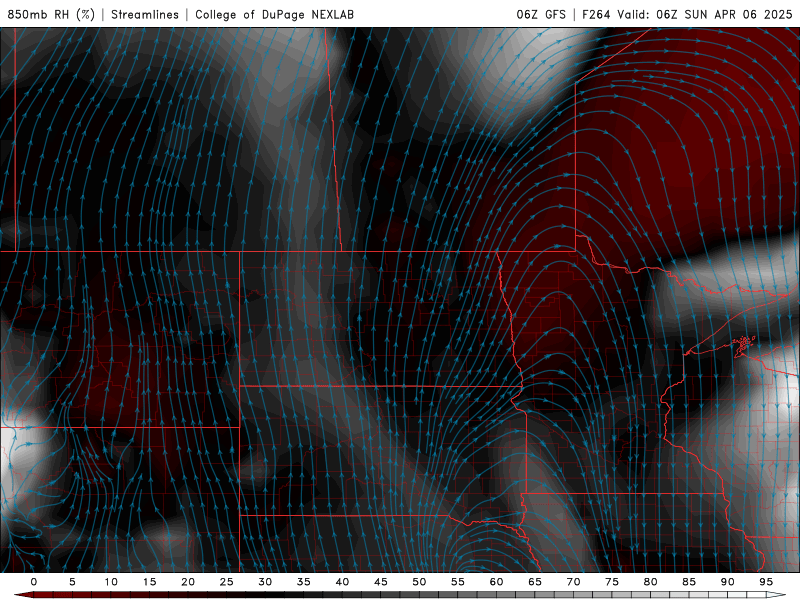Click the colorbar label '65'

click(x=535, y=582)
